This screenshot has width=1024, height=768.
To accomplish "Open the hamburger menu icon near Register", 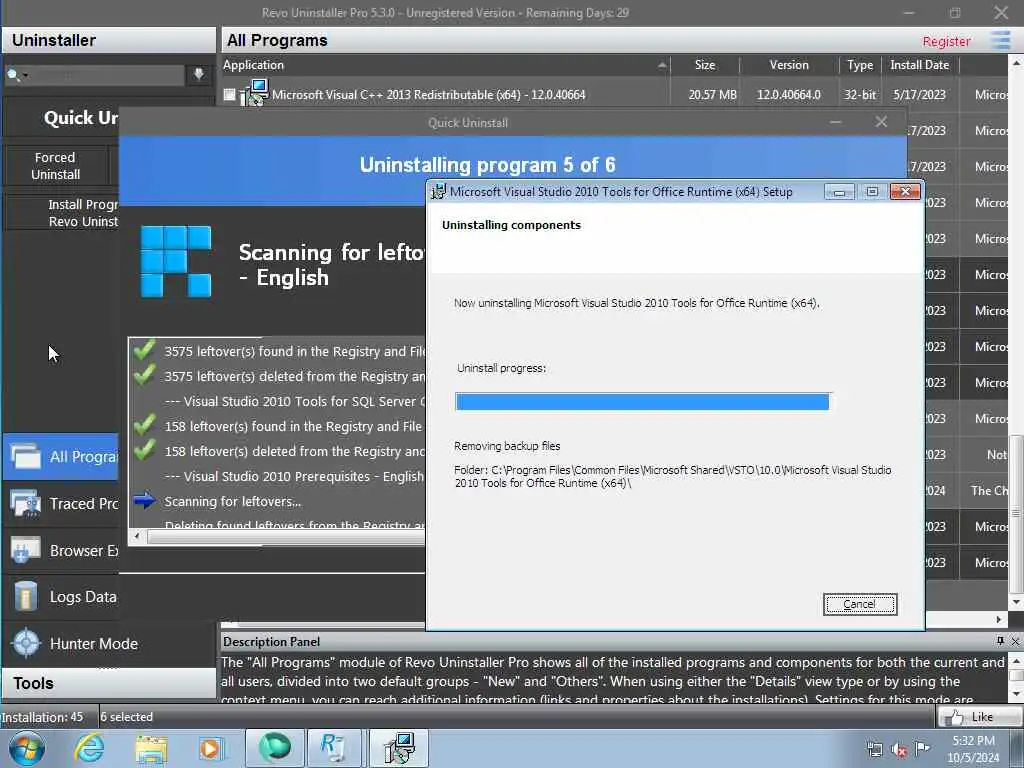I will [1000, 40].
